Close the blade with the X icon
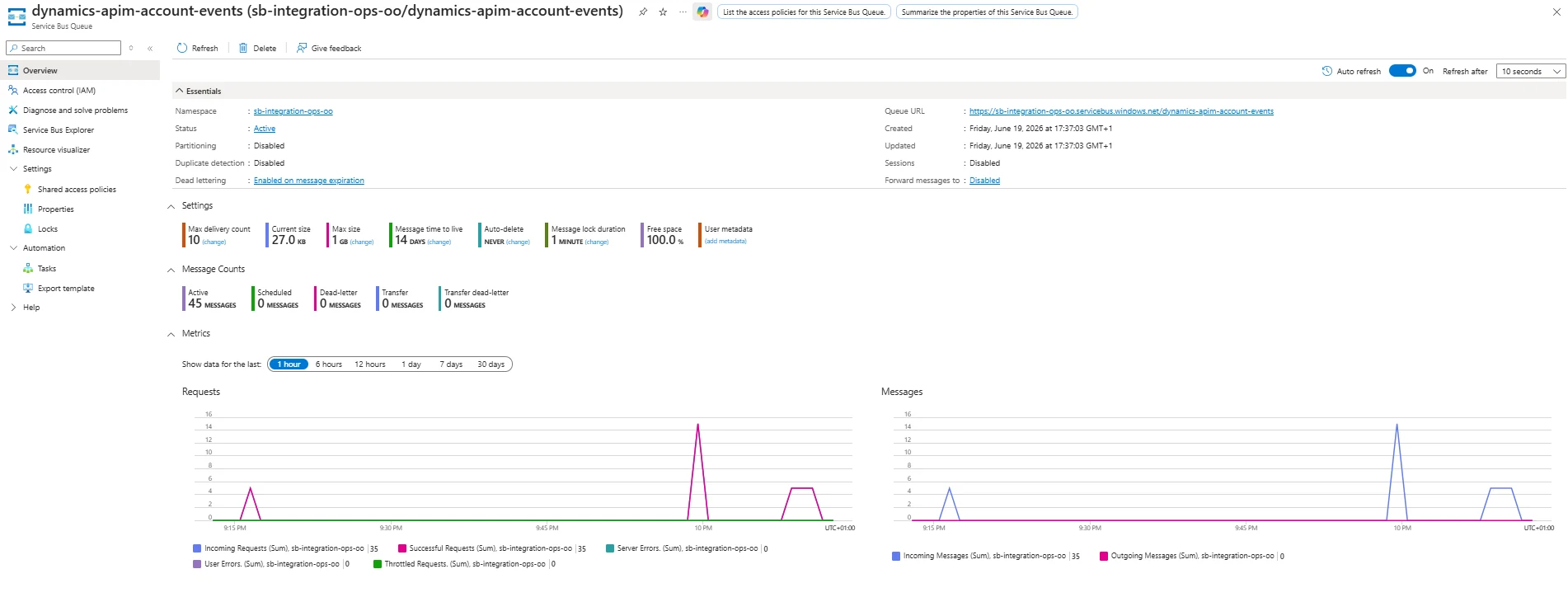Screen dimensions: 1568x616 click(x=1556, y=12)
